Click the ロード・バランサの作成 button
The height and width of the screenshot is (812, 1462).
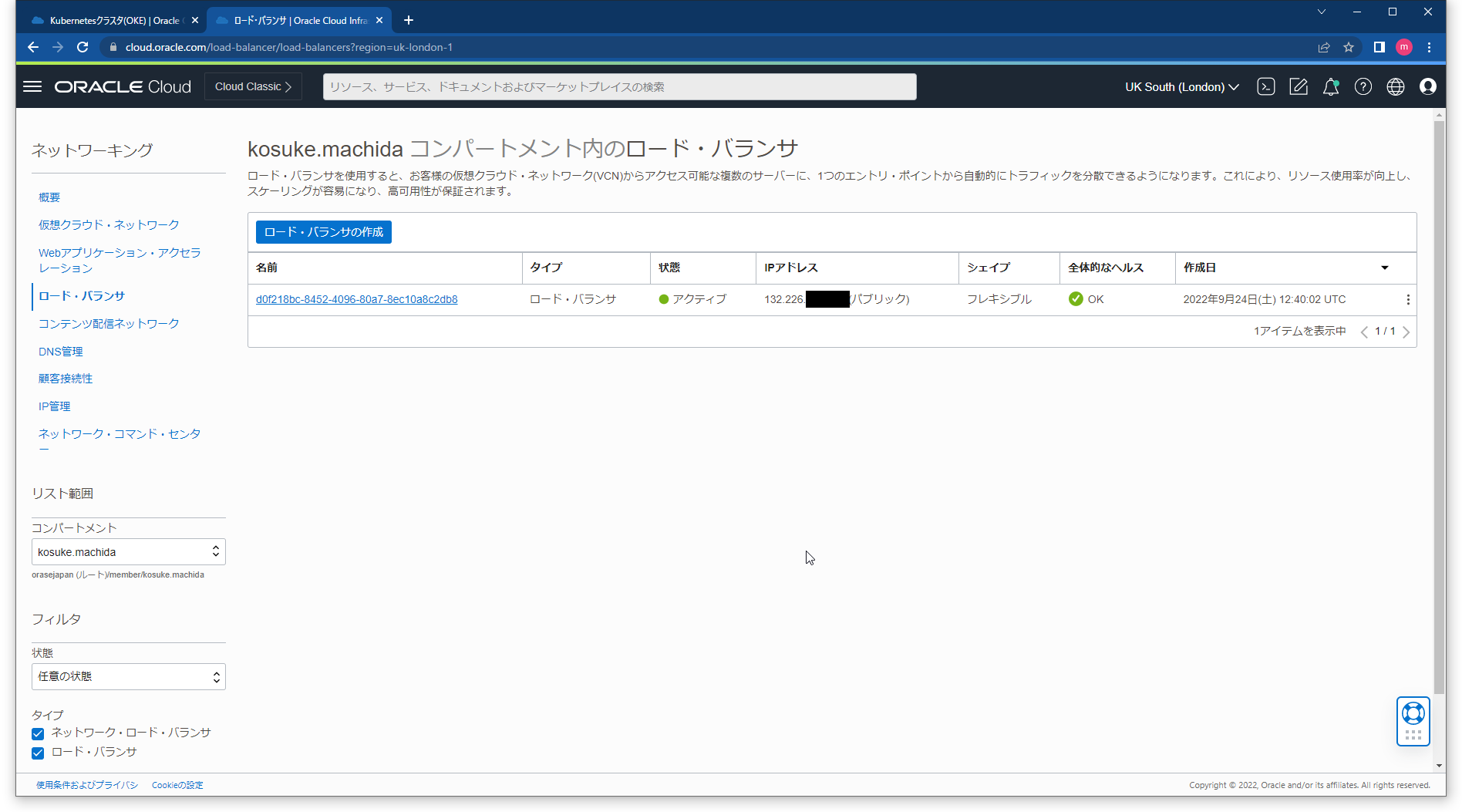tap(323, 231)
